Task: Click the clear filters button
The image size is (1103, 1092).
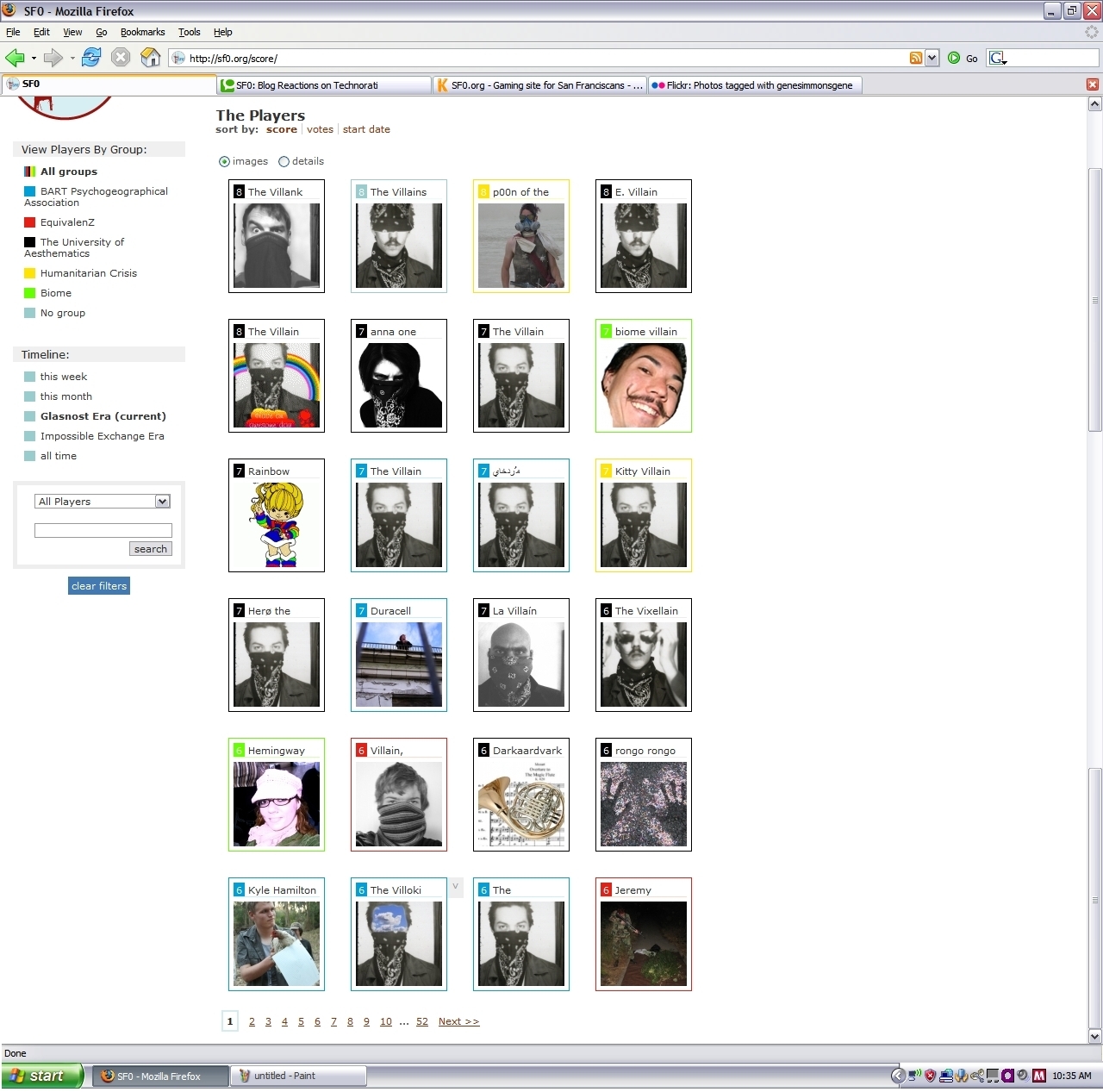Action: [99, 586]
